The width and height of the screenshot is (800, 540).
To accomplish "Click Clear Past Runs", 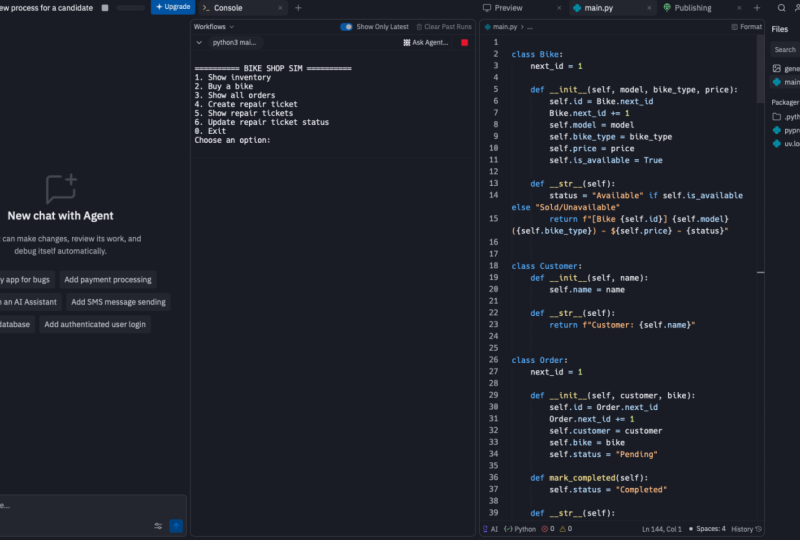I will (x=444, y=27).
